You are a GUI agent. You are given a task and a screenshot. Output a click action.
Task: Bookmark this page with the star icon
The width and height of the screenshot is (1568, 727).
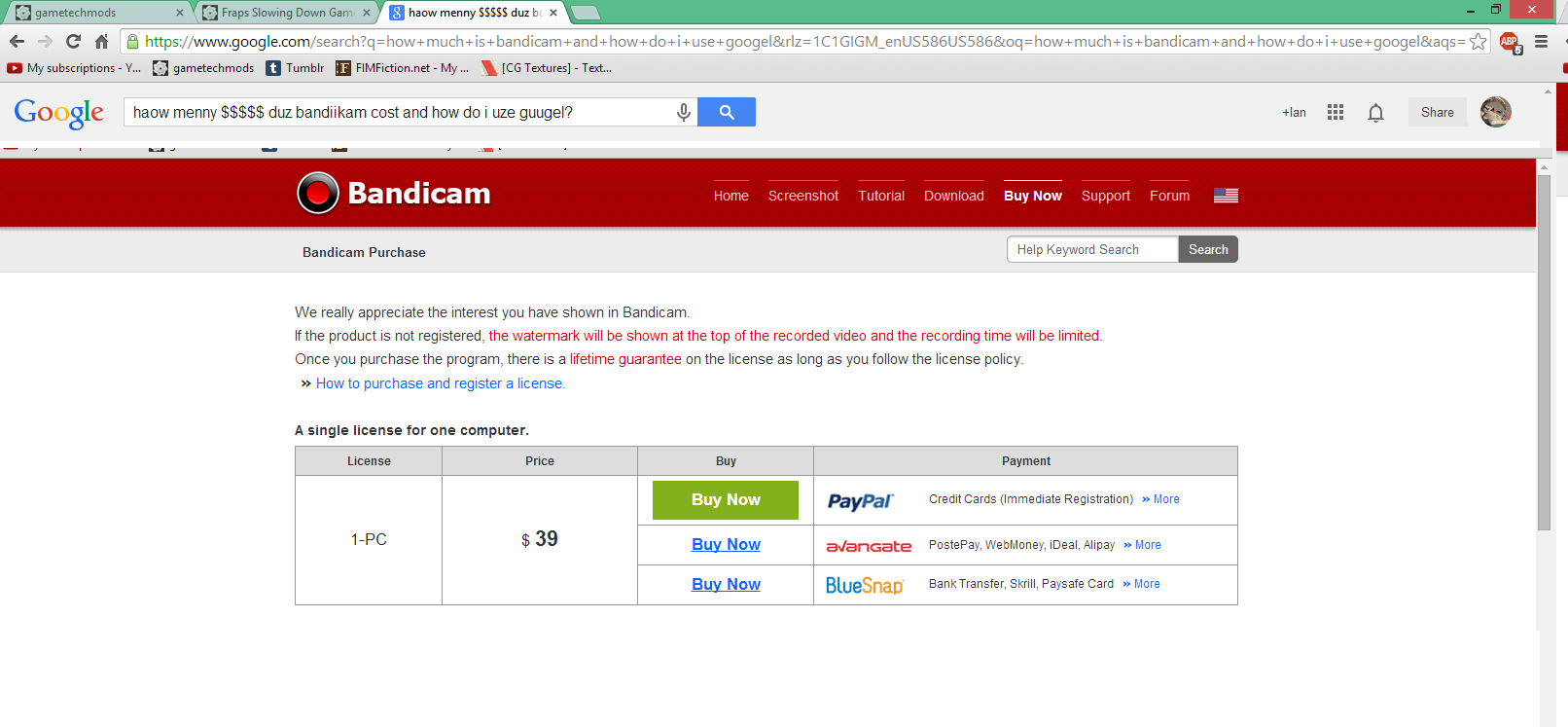click(1478, 41)
